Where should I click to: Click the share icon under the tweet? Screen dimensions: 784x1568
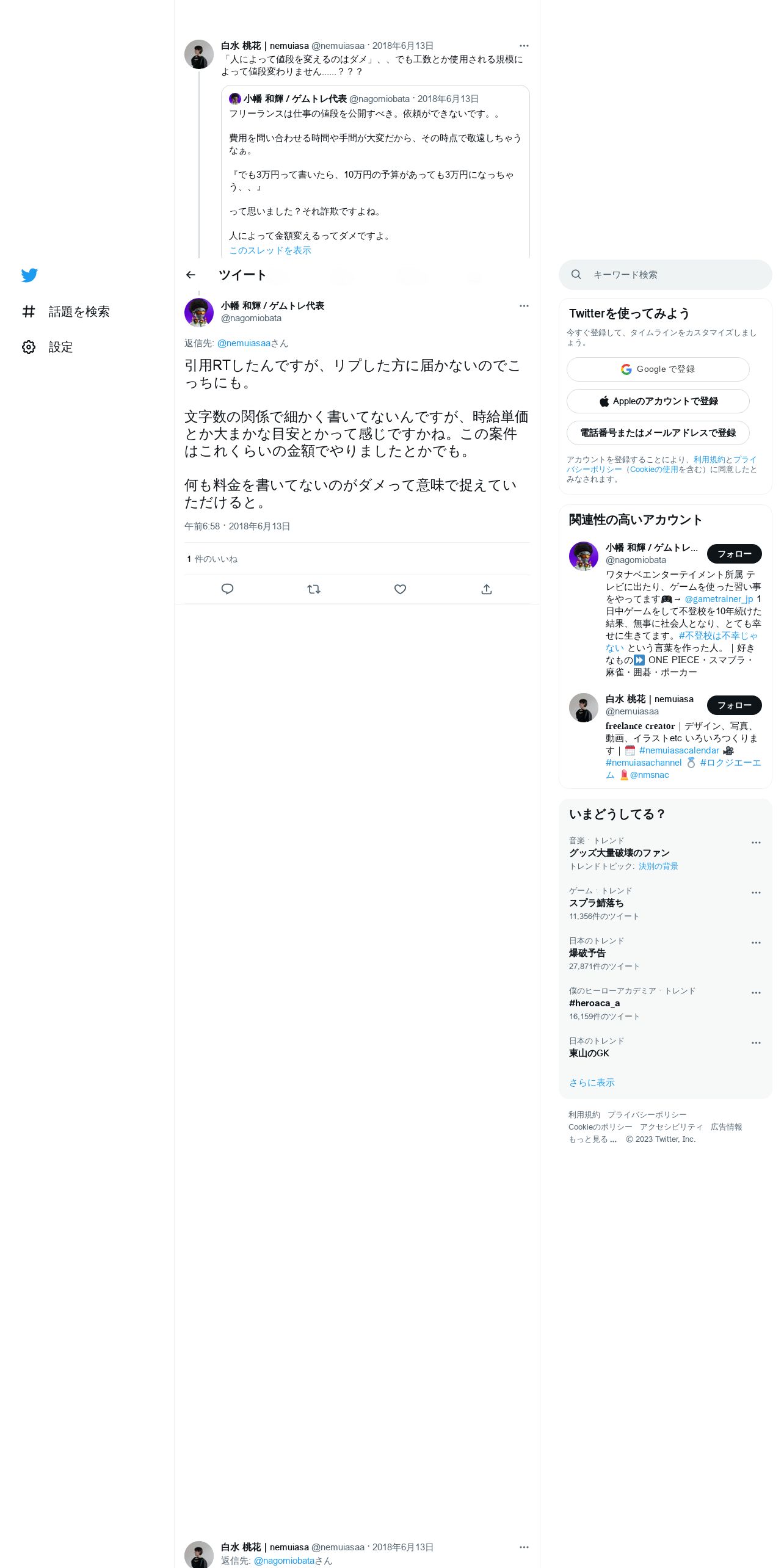pos(487,589)
